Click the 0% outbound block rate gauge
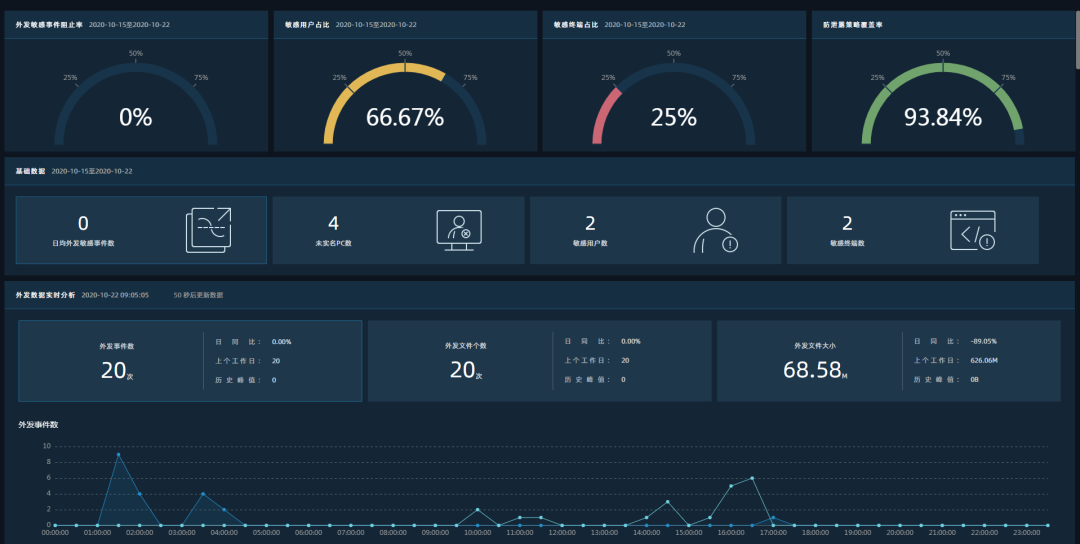This screenshot has height=544, width=1080. pos(135,117)
